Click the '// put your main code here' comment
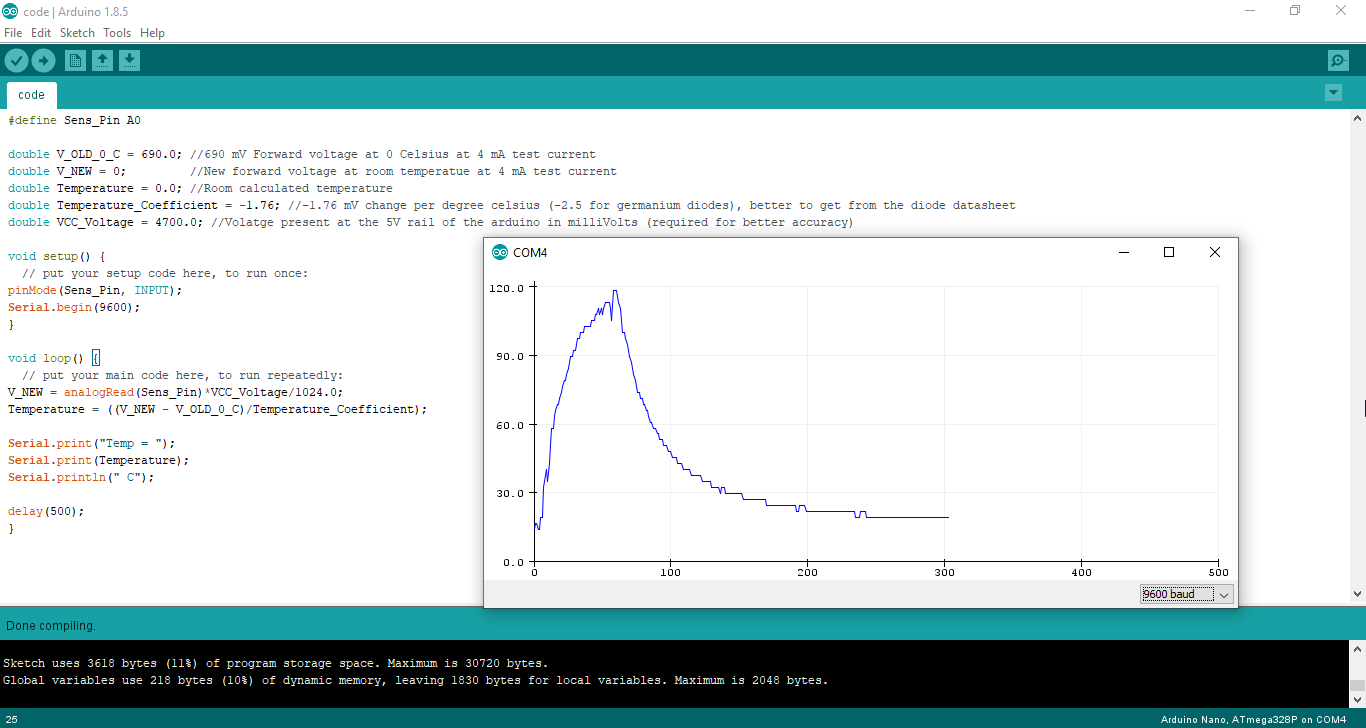The width and height of the screenshot is (1366, 728). click(x=183, y=375)
